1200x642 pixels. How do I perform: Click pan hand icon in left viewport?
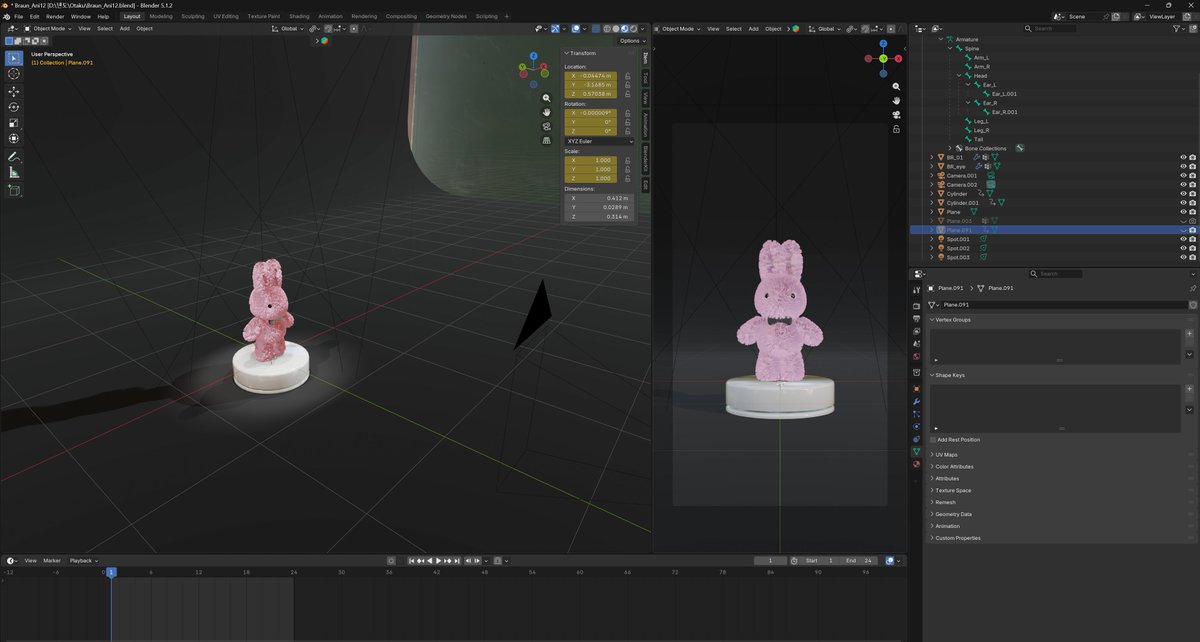pos(547,112)
